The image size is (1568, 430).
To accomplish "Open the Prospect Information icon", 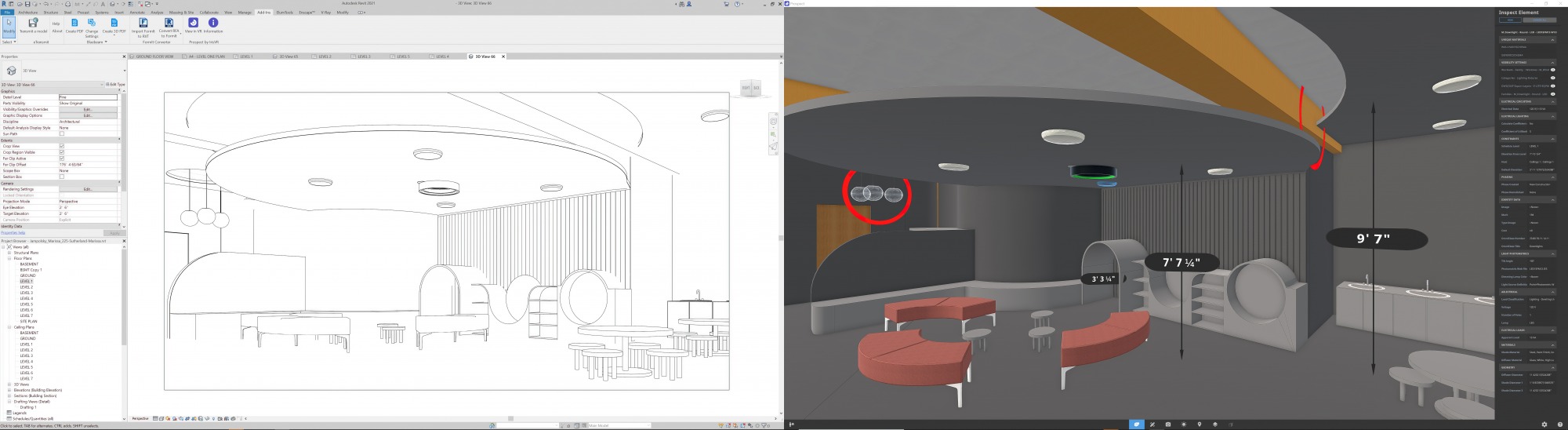I will (x=213, y=24).
